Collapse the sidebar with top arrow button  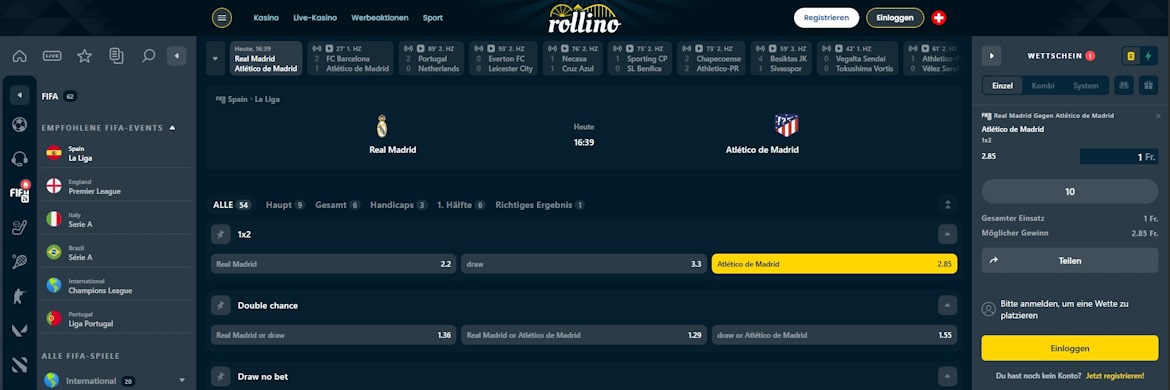[x=176, y=56]
